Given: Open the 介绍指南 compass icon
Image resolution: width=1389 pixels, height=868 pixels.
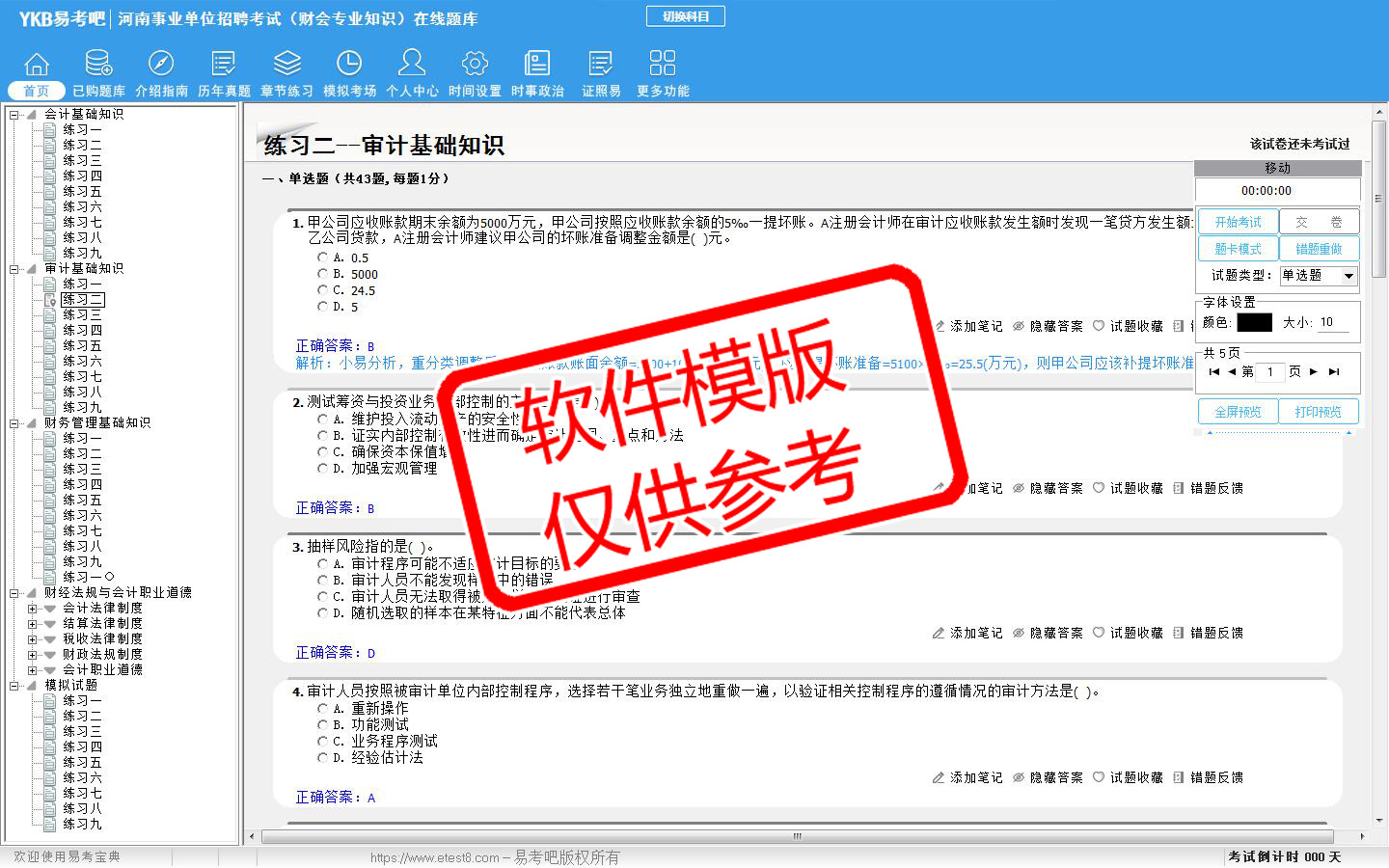Looking at the screenshot, I should pos(161,65).
